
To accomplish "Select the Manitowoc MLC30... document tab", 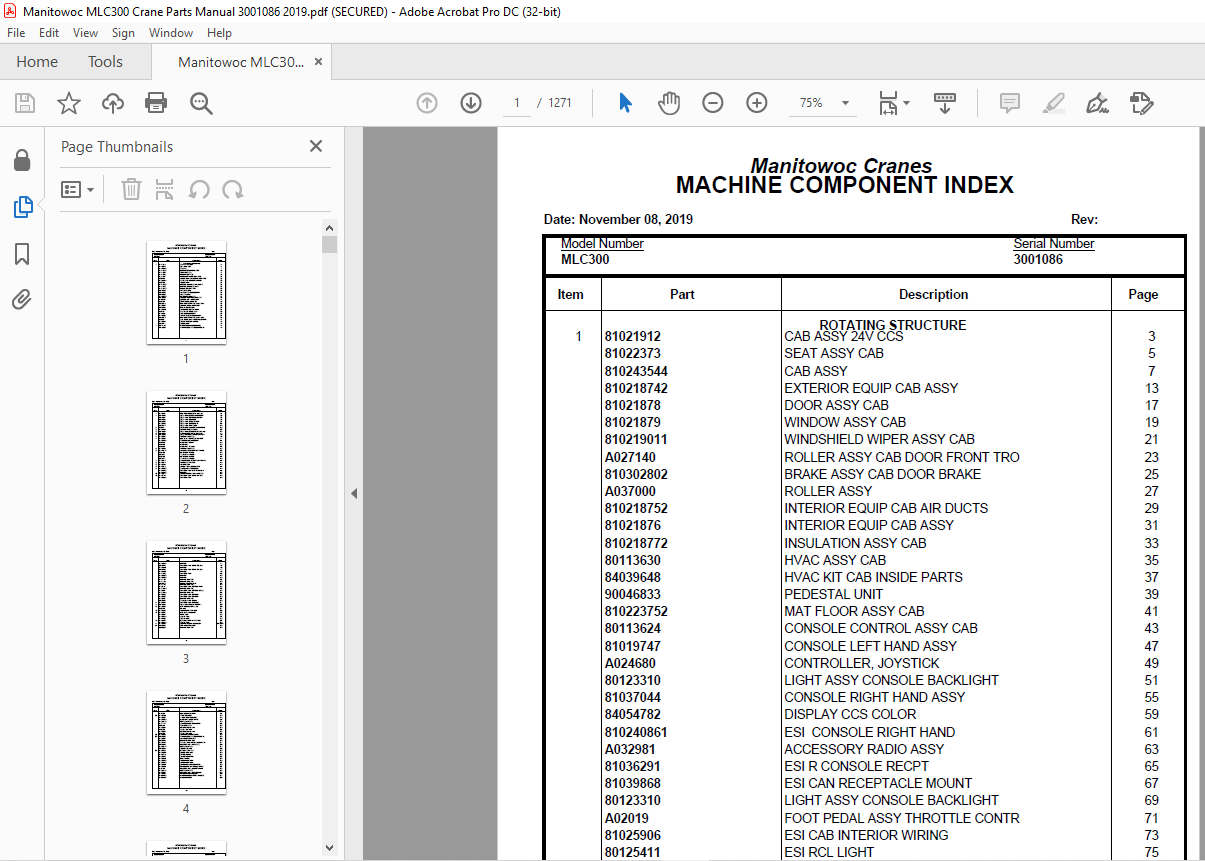I will click(241, 62).
